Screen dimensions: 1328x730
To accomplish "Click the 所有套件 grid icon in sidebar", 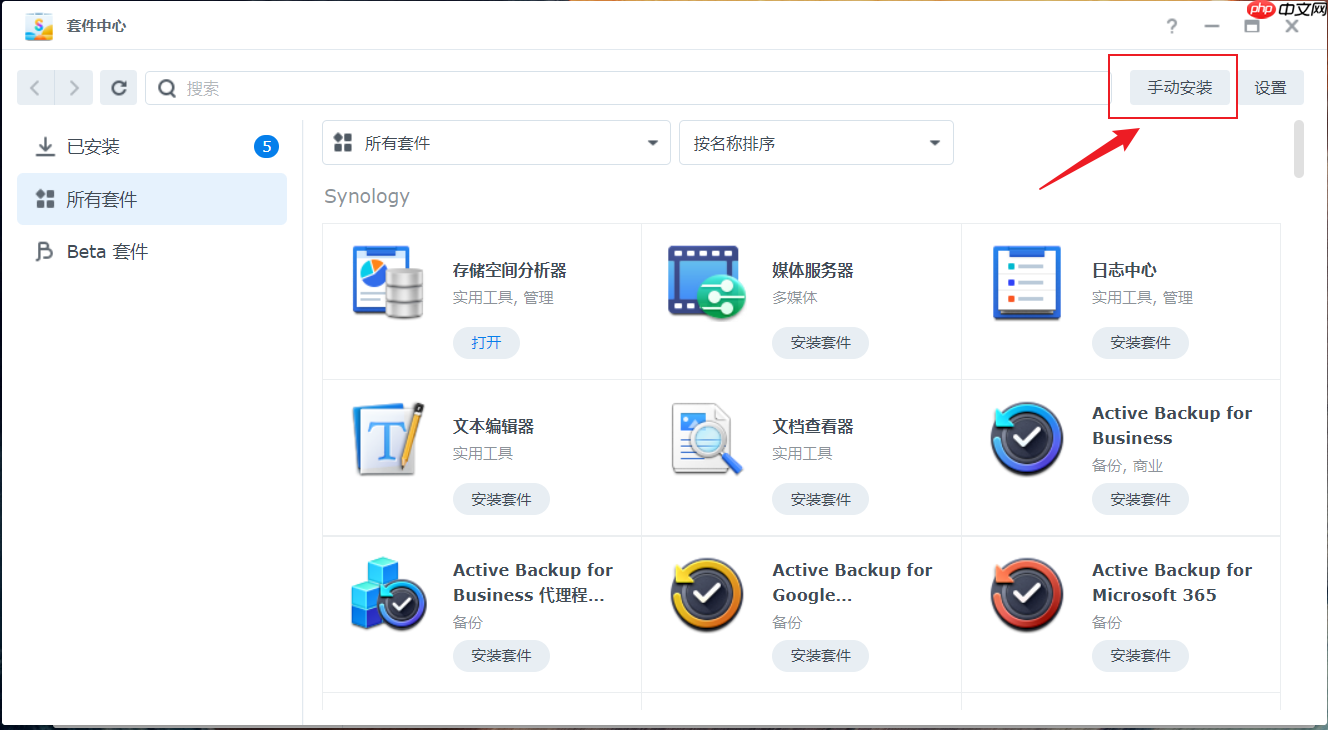I will coord(45,199).
